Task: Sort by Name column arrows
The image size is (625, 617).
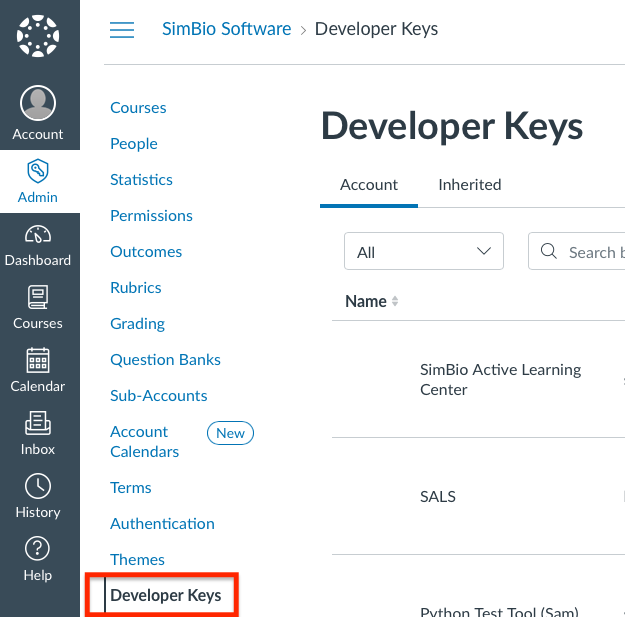Action: coord(395,301)
